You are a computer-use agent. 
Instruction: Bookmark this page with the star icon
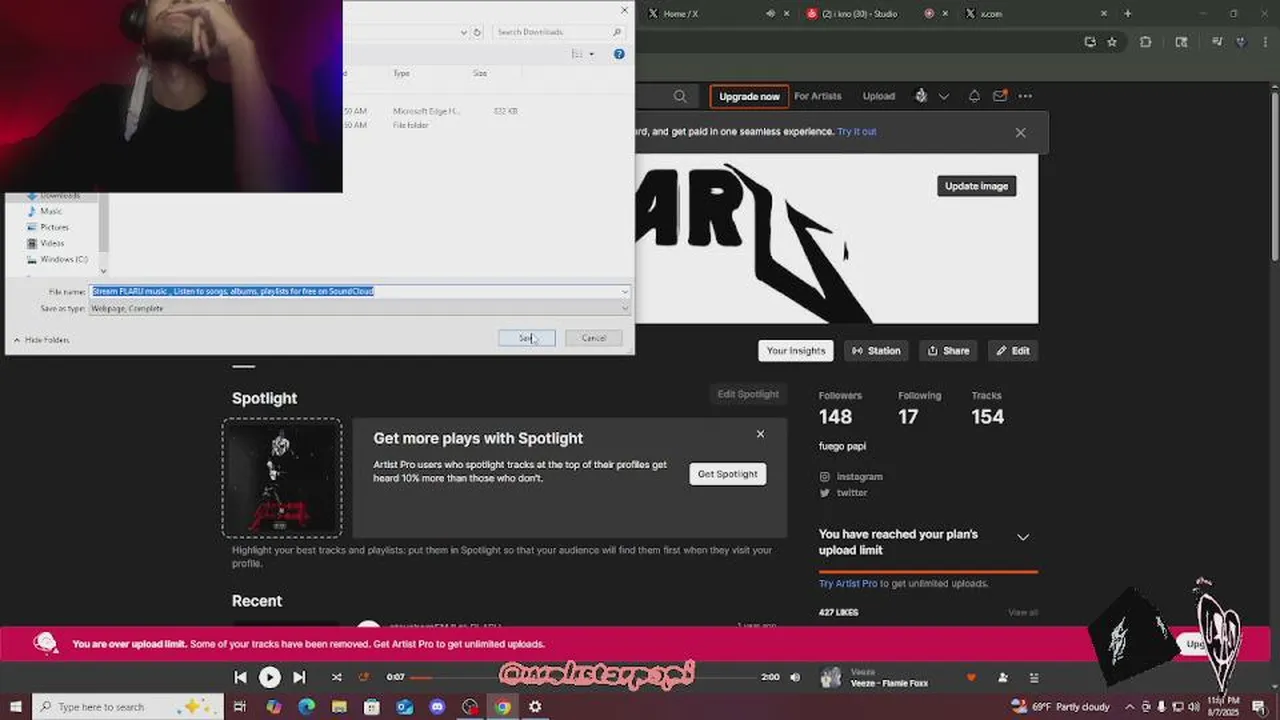tap(1111, 42)
